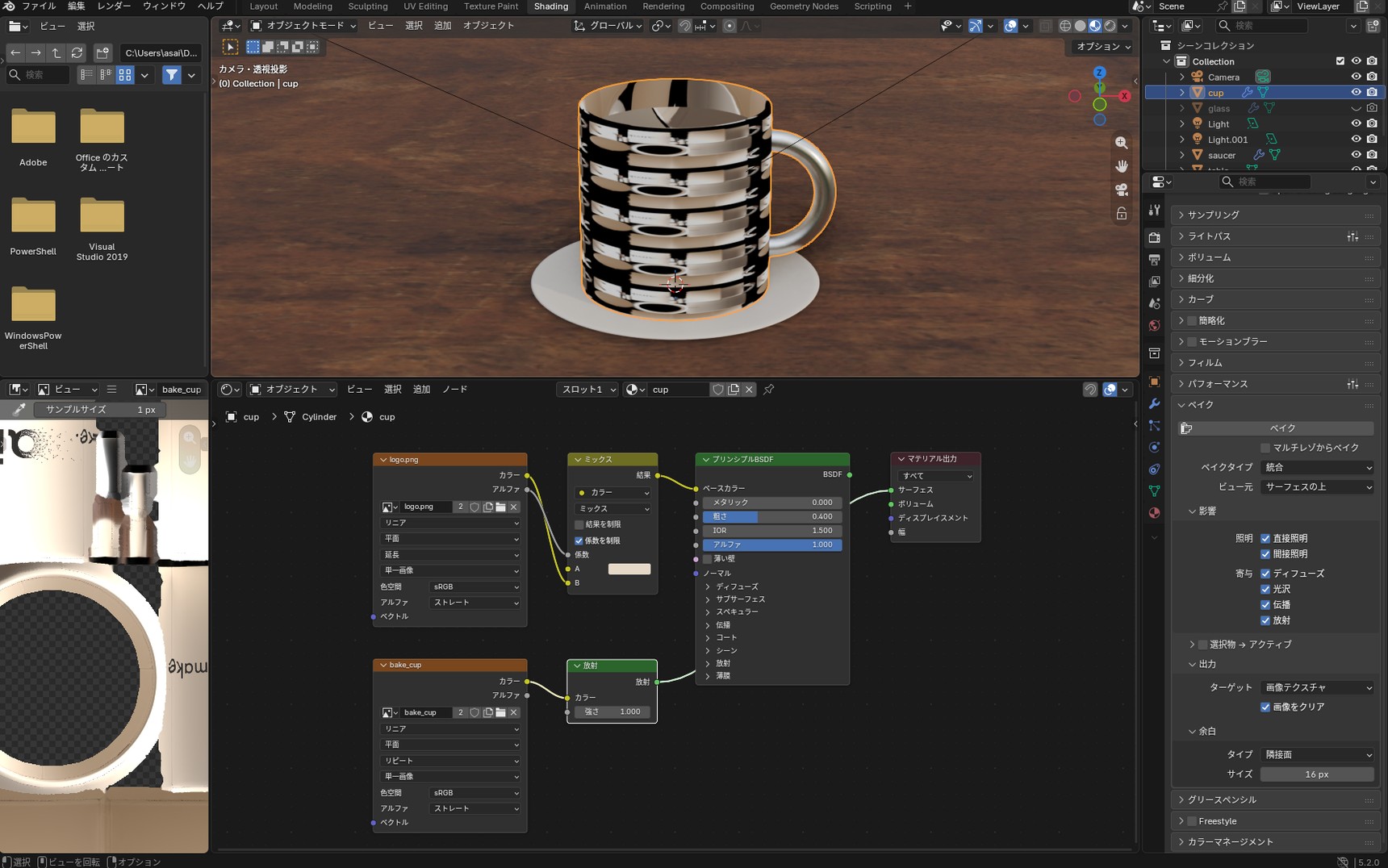Uncheck the ディフューズ contribution checkbox
This screenshot has width=1388, height=868.
pos(1265,574)
